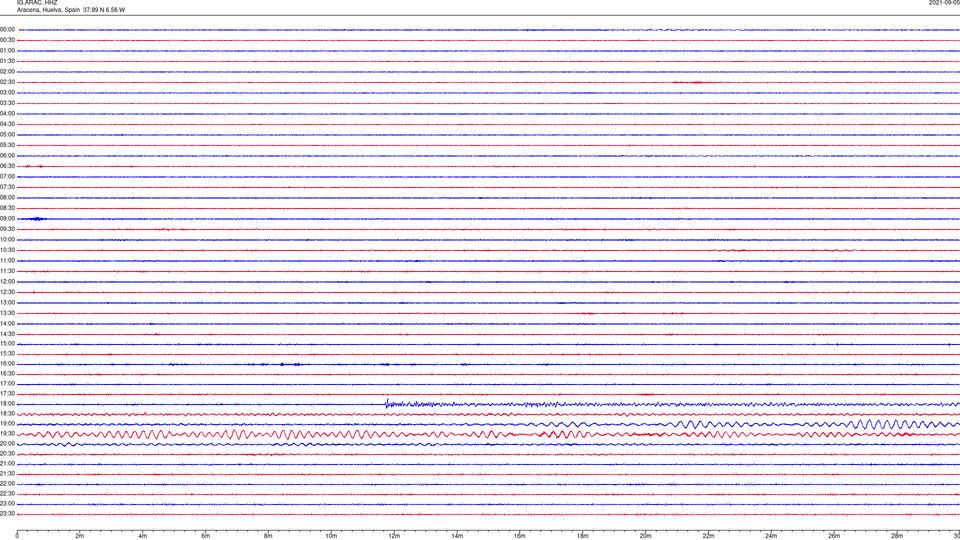Screen dimensions: 960x540
Task: Pick the 24m axis label
Action: click(771, 536)
